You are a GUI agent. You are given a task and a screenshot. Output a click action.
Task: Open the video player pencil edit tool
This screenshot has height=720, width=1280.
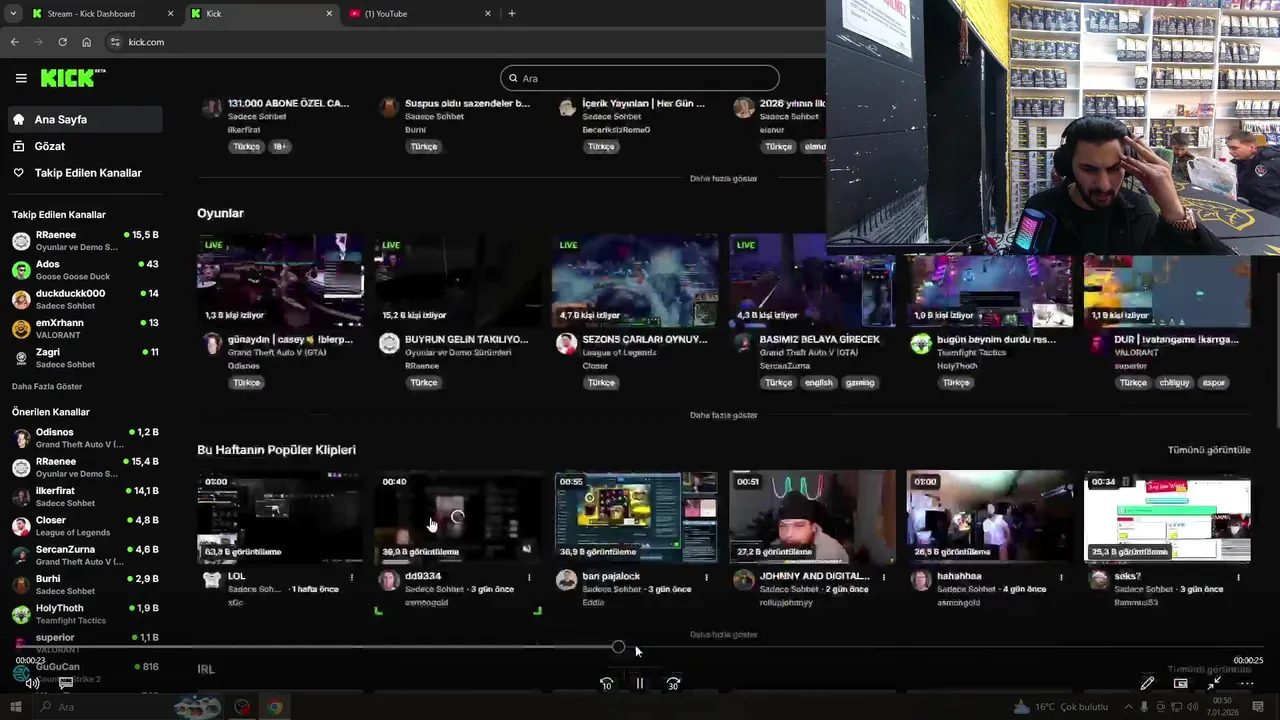1147,684
